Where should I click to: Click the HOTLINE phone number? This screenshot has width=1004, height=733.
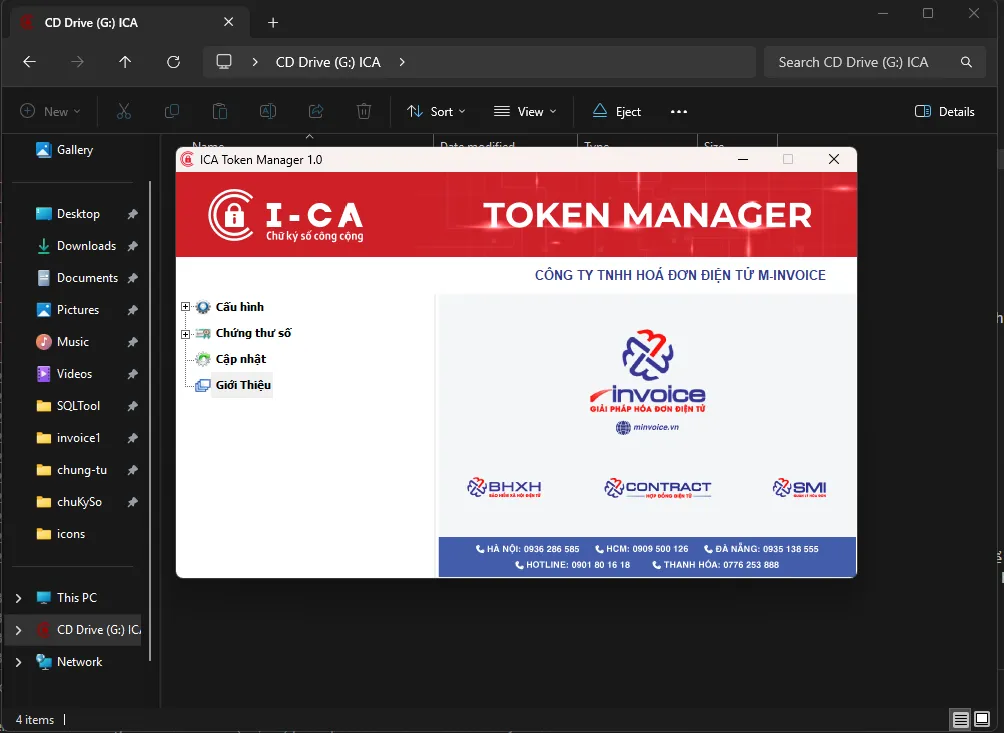tap(572, 565)
